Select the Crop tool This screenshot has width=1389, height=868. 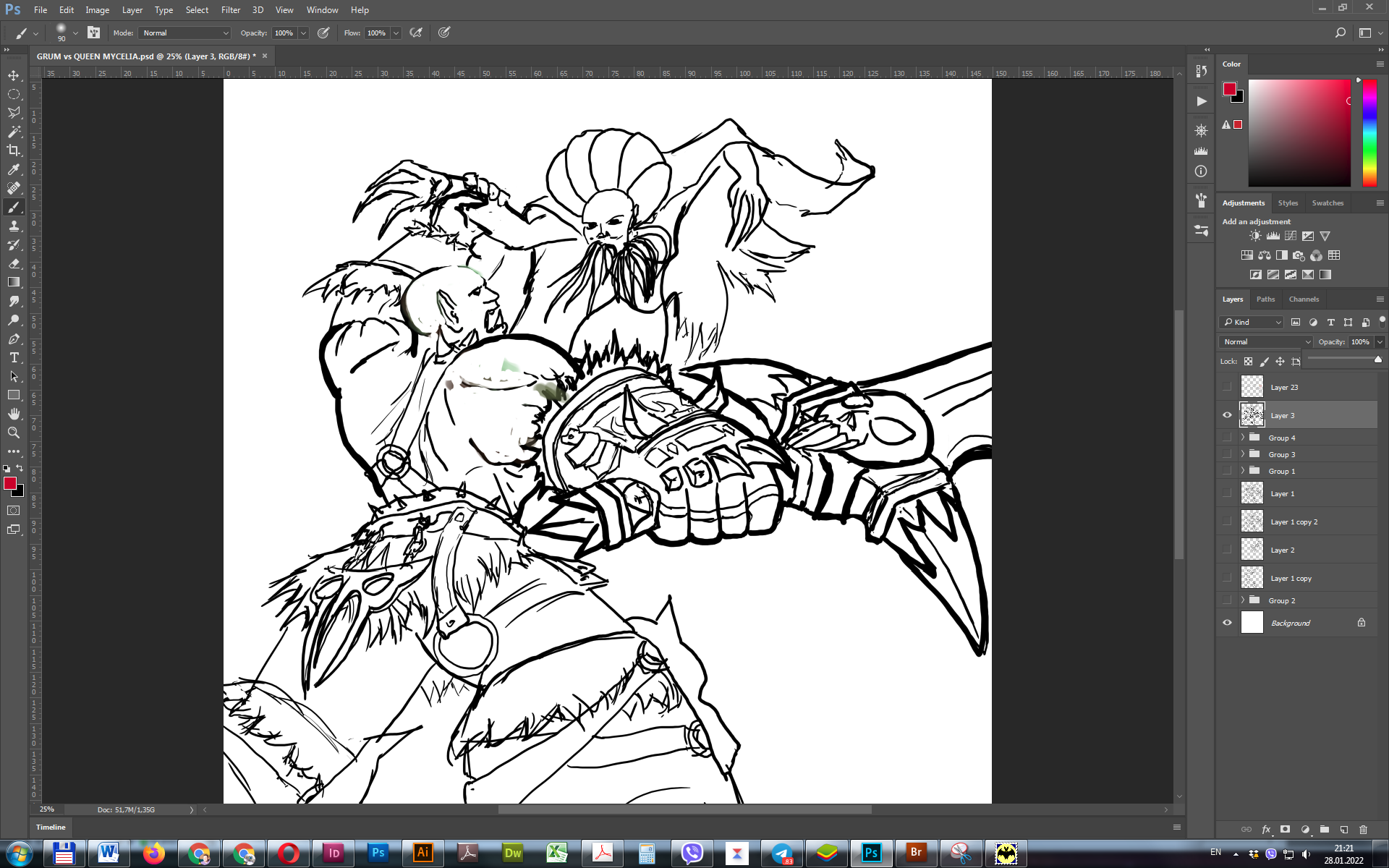tap(14, 150)
